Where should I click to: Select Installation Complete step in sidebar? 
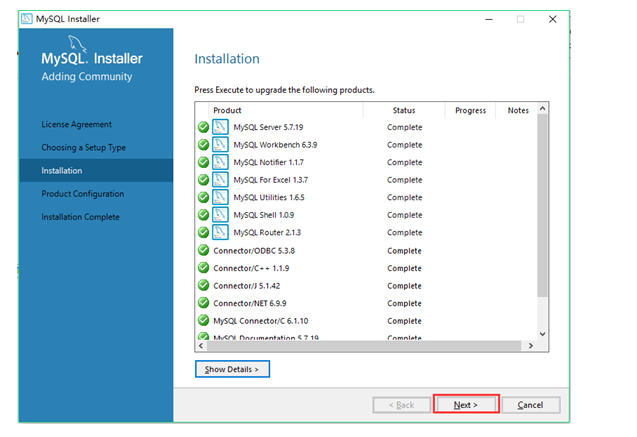coord(80,217)
